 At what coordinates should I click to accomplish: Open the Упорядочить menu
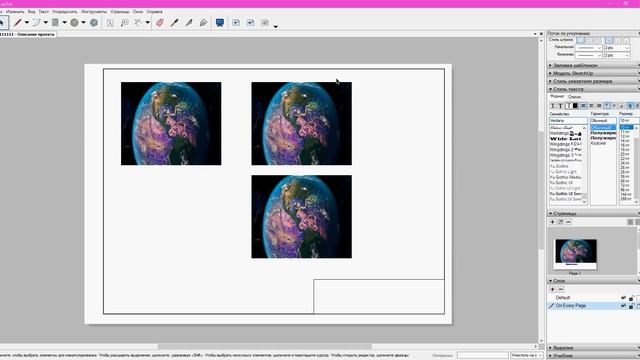[x=64, y=12]
